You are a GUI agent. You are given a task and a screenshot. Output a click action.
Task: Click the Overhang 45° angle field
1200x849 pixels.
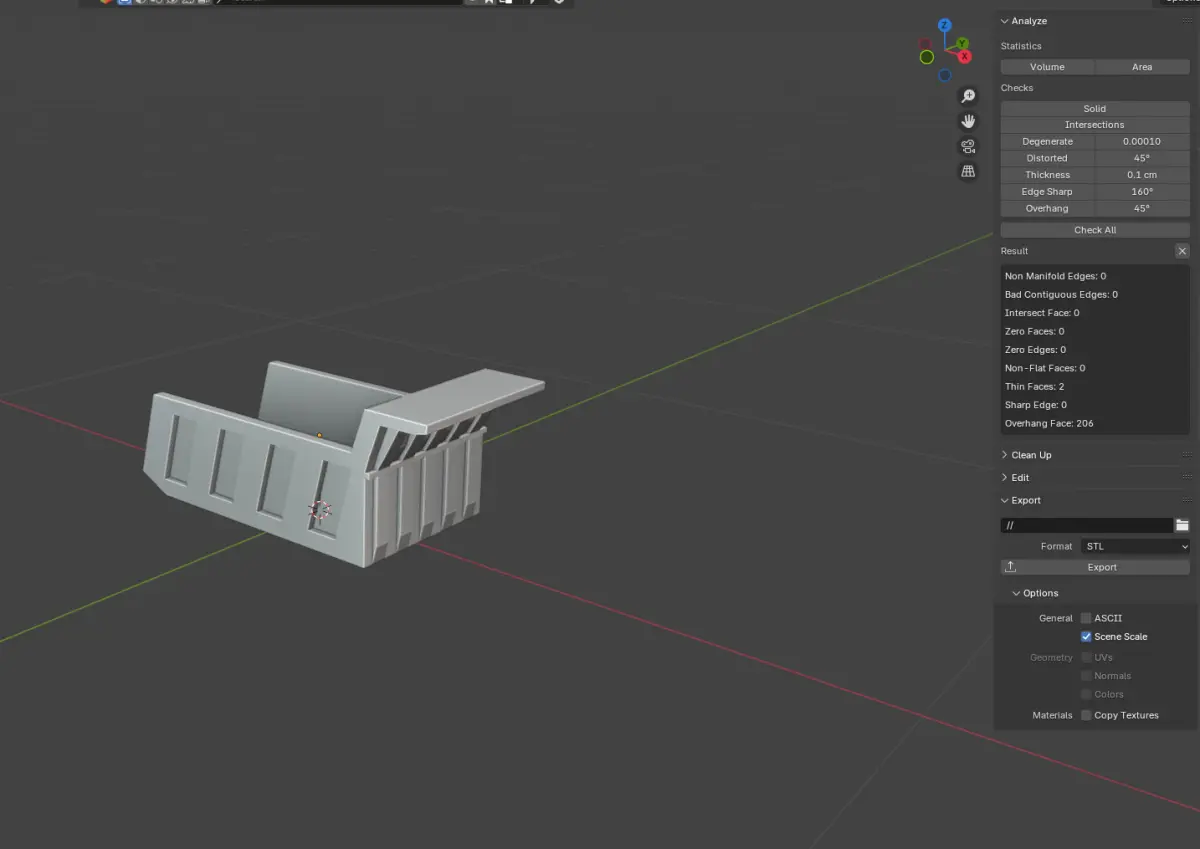click(x=1143, y=208)
